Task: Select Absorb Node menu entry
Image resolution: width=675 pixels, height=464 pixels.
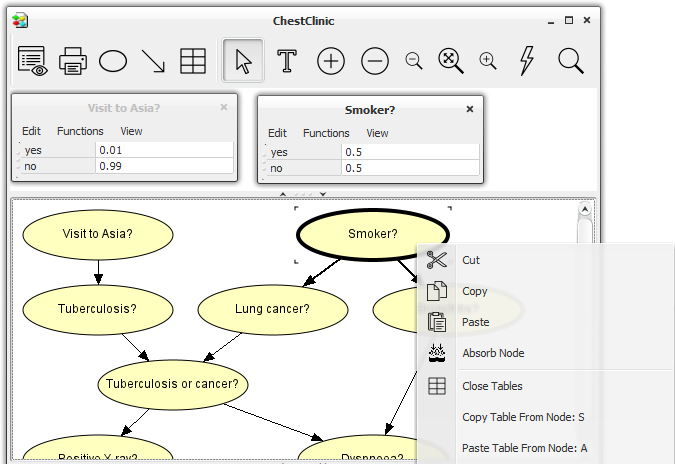Action: pos(493,353)
